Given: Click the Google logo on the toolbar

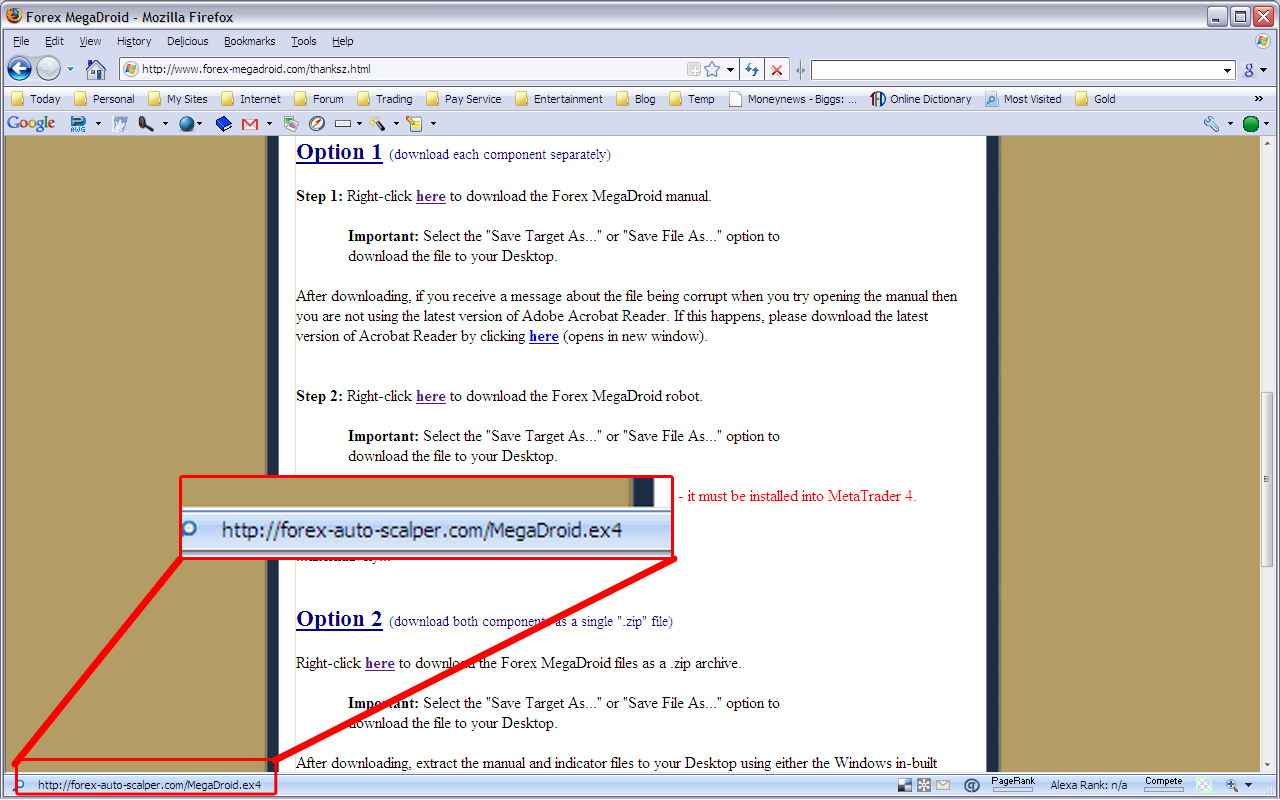Looking at the screenshot, I should coord(31,123).
